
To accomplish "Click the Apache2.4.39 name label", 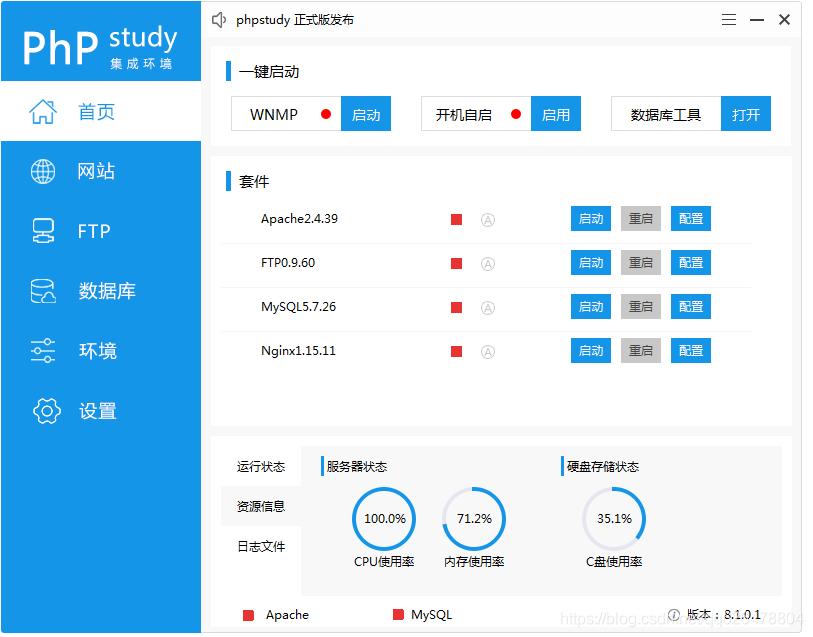I will (x=300, y=219).
